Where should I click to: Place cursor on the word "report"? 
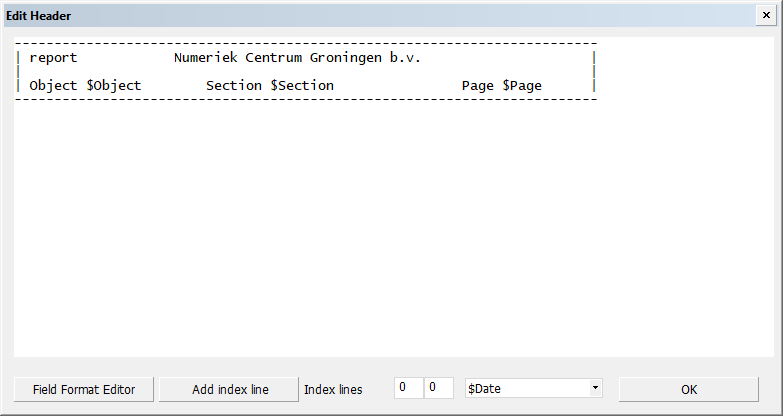(53, 58)
